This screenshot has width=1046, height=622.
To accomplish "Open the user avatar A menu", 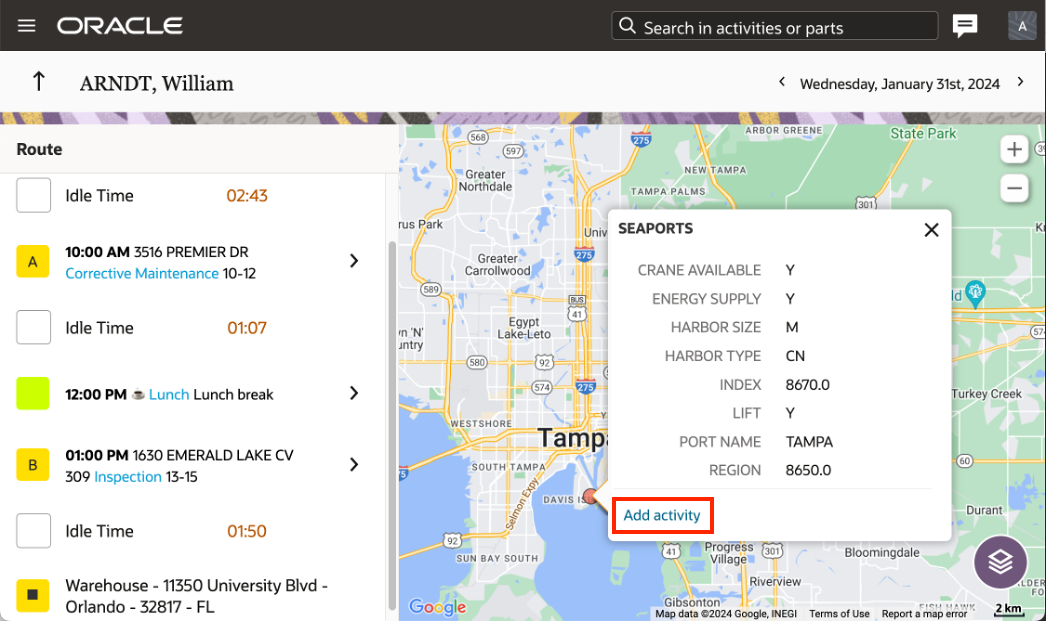I will (x=1022, y=26).
